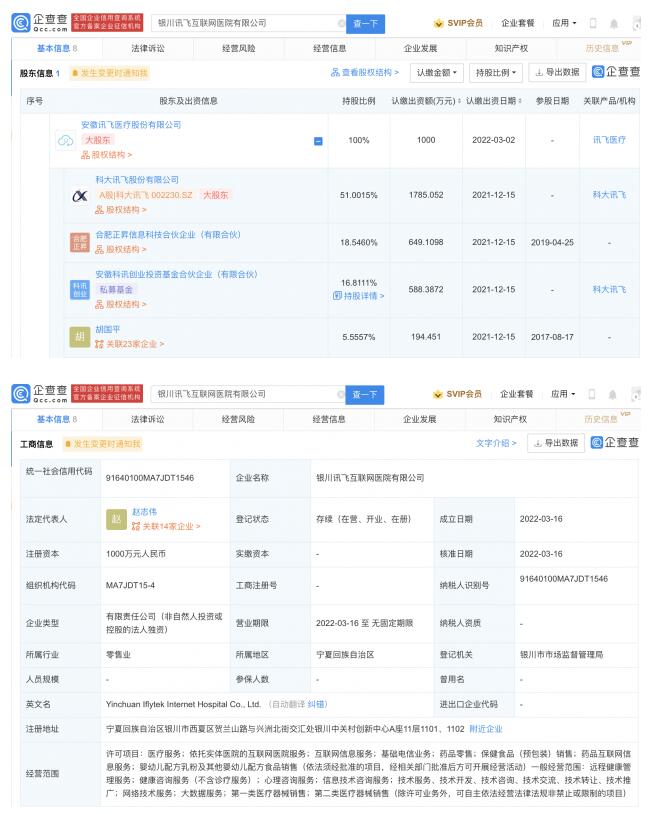Select 历史信息 VIP tab above 股东信息 section
649x814 pixels.
603,48
